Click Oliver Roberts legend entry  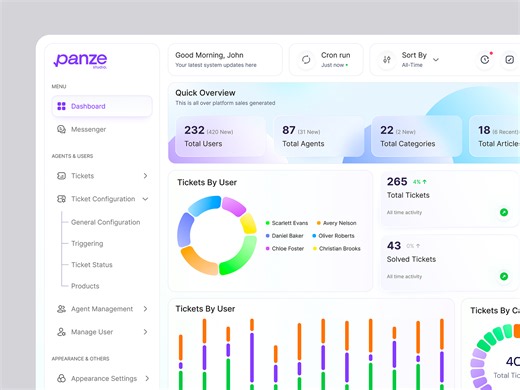[333, 236]
